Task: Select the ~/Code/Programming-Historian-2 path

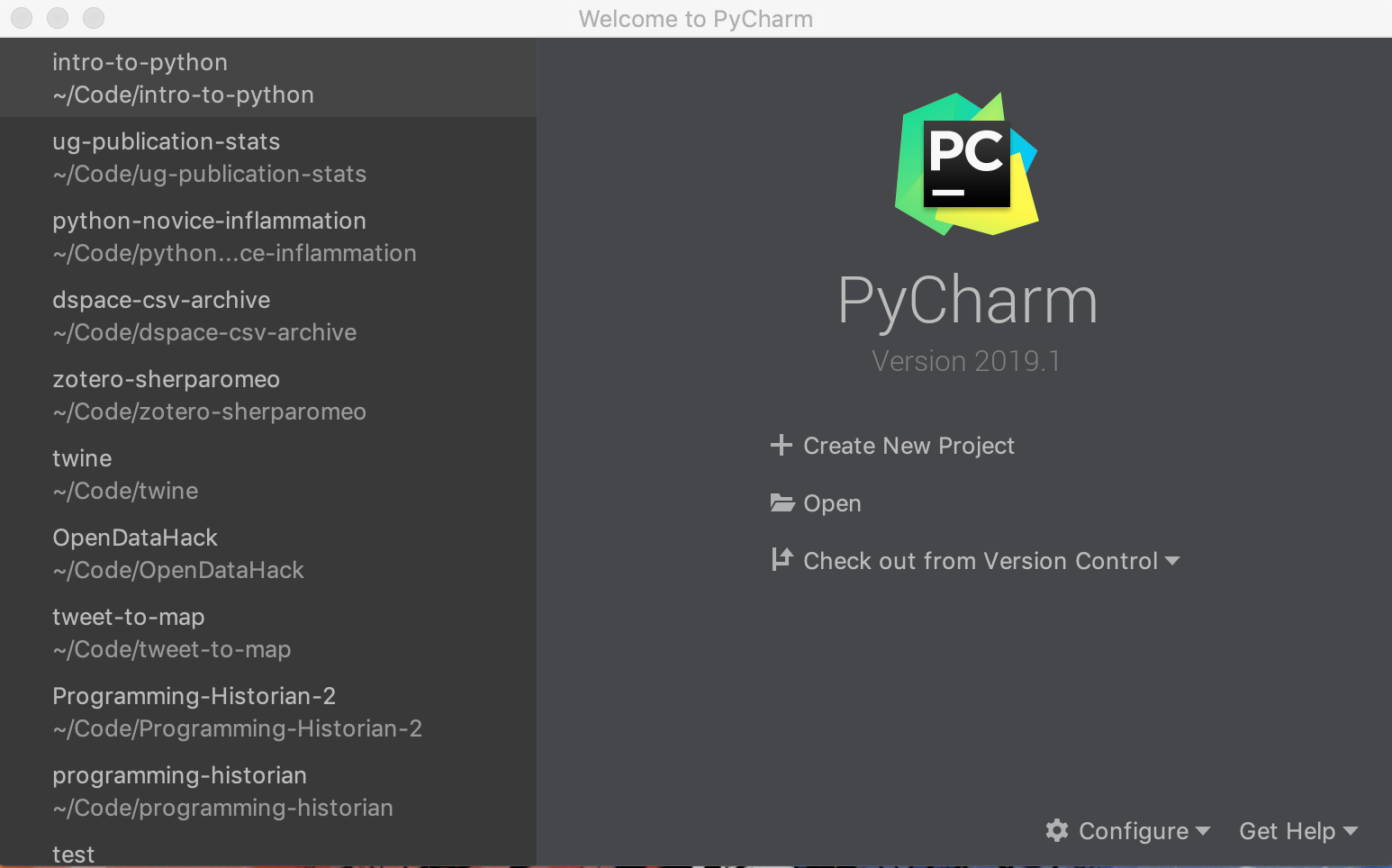Action: coord(237,728)
